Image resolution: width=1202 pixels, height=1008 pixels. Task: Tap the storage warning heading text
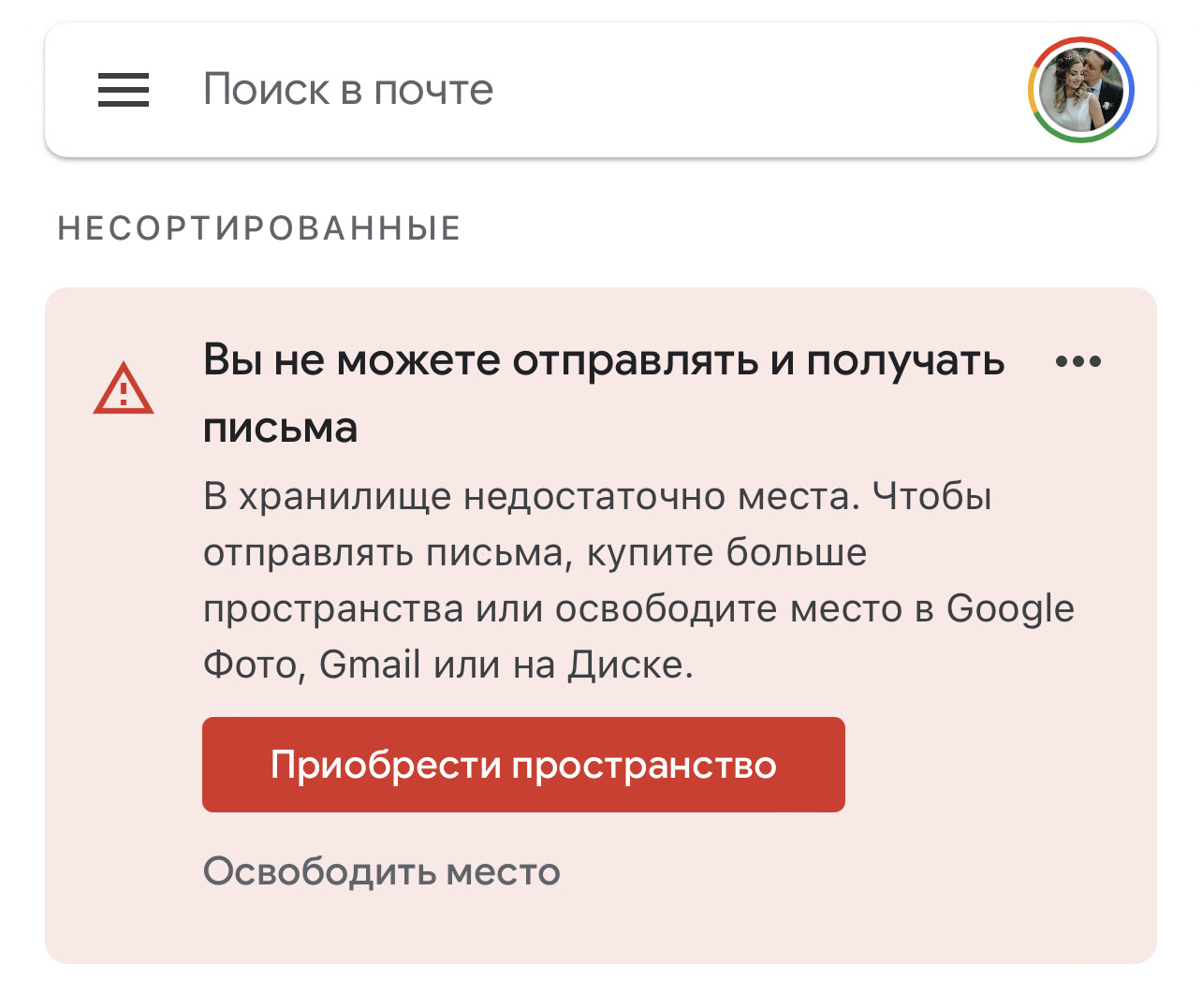click(x=604, y=393)
